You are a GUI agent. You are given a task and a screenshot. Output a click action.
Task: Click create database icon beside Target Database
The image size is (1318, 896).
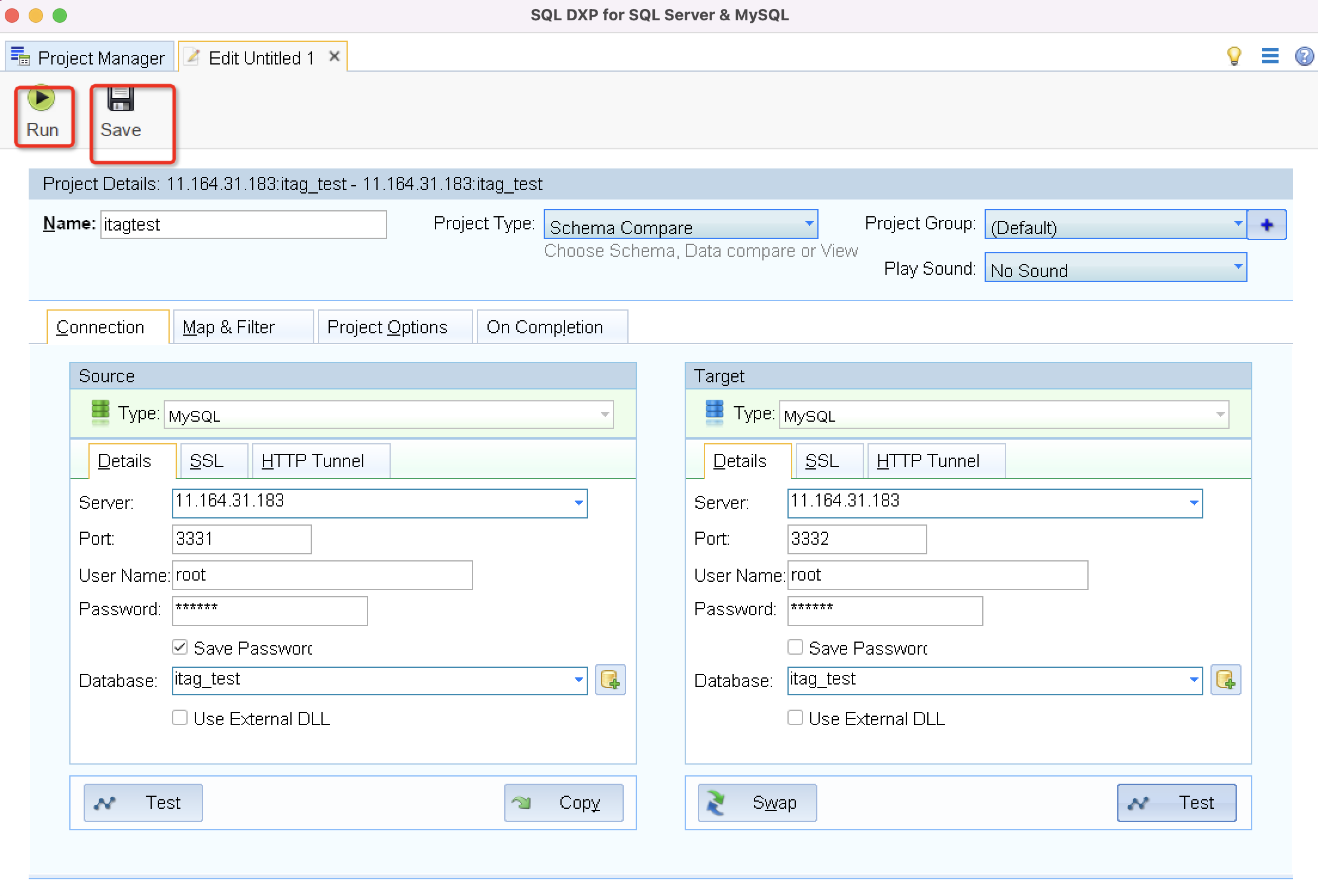tap(1225, 680)
